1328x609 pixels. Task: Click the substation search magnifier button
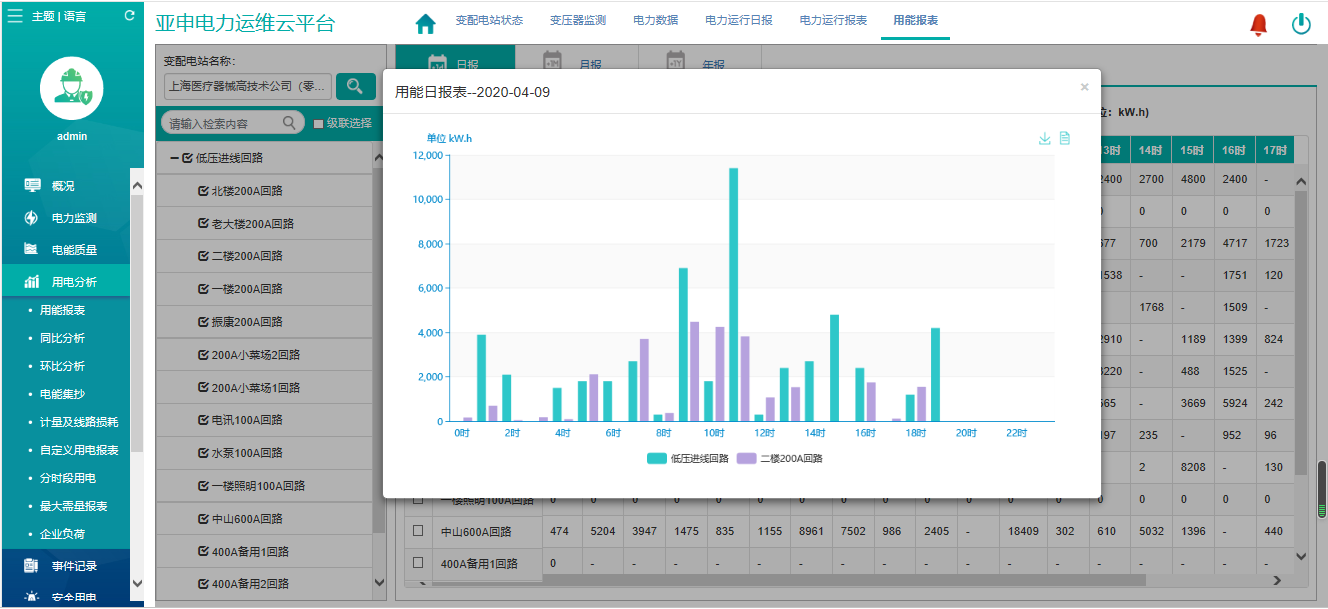355,87
